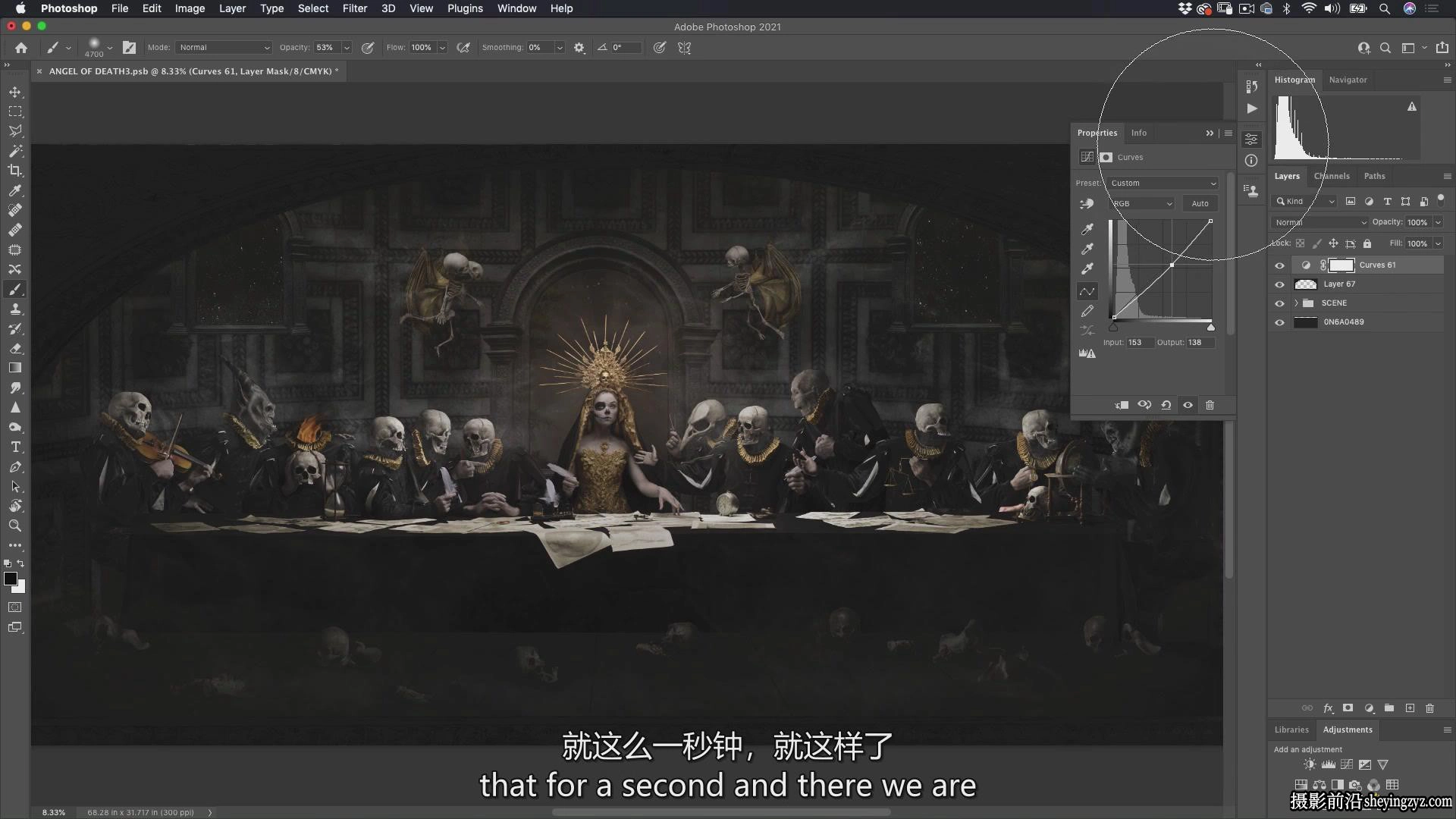Select the Lasso tool
The width and height of the screenshot is (1456, 819).
click(x=15, y=131)
